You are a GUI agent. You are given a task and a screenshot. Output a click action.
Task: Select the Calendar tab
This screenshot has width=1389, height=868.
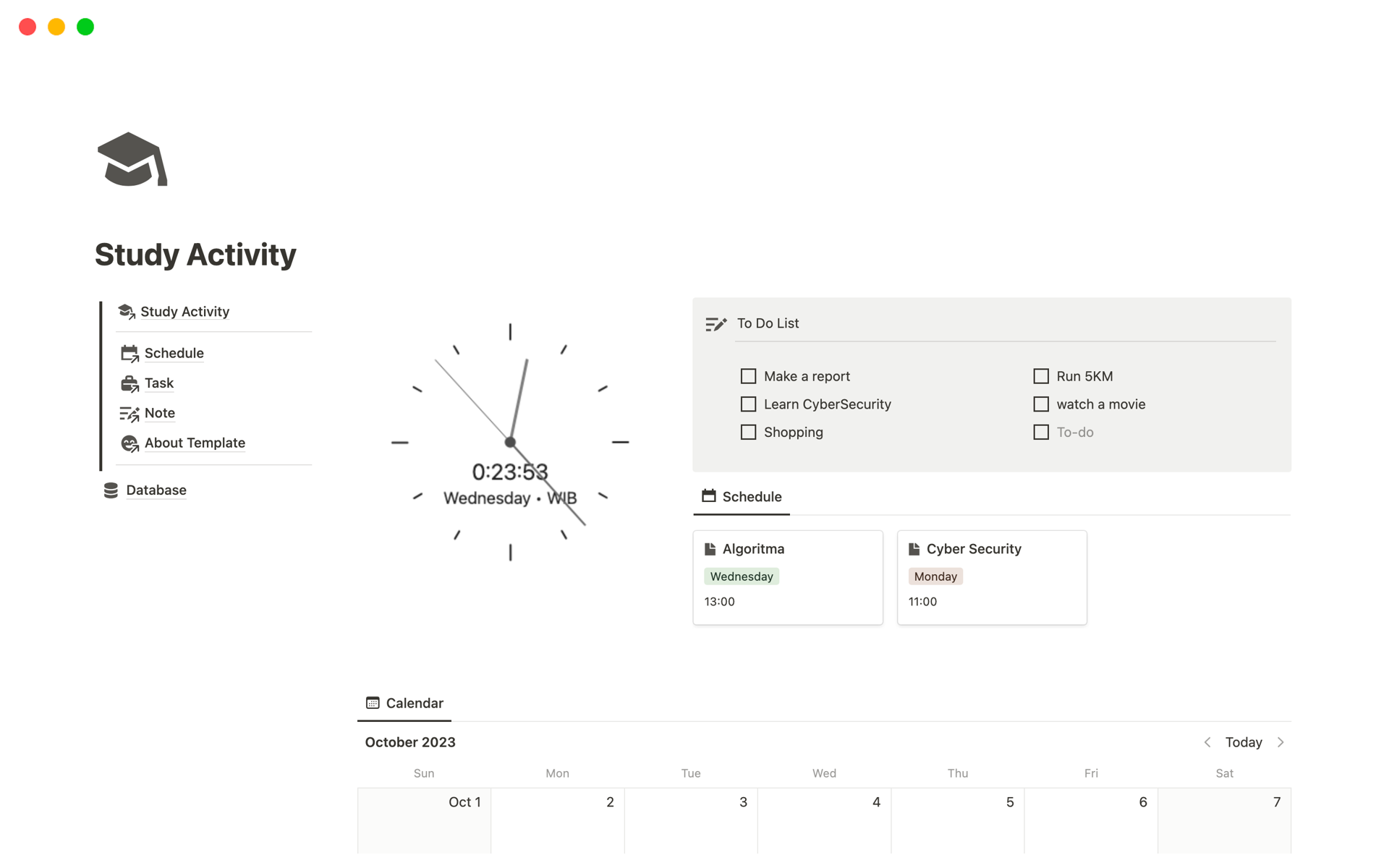(x=405, y=702)
